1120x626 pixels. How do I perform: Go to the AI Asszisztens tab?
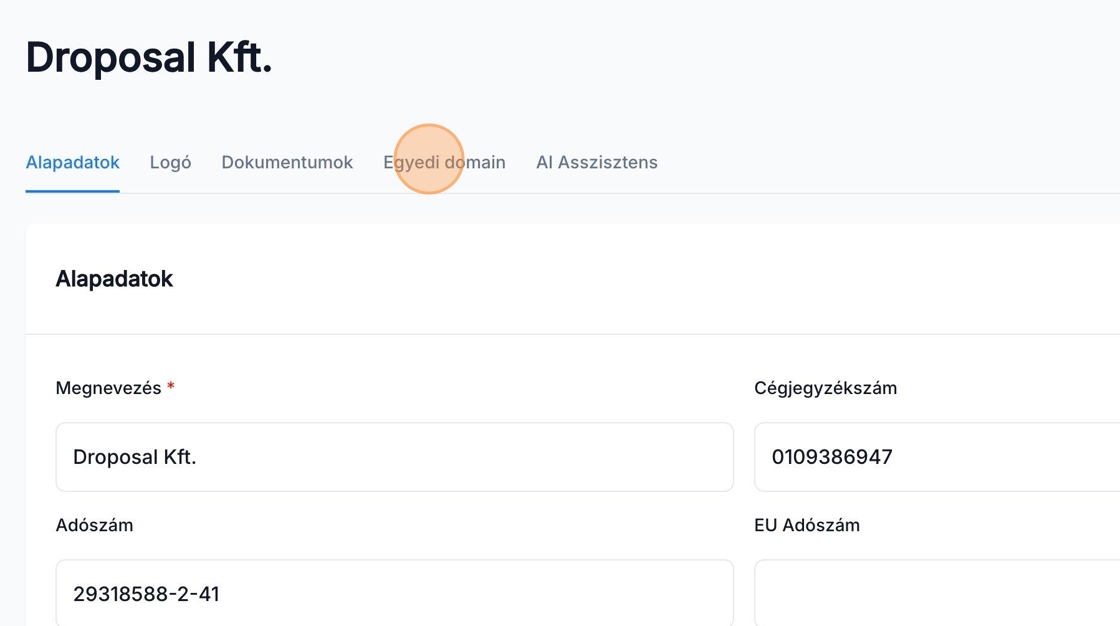[596, 162]
